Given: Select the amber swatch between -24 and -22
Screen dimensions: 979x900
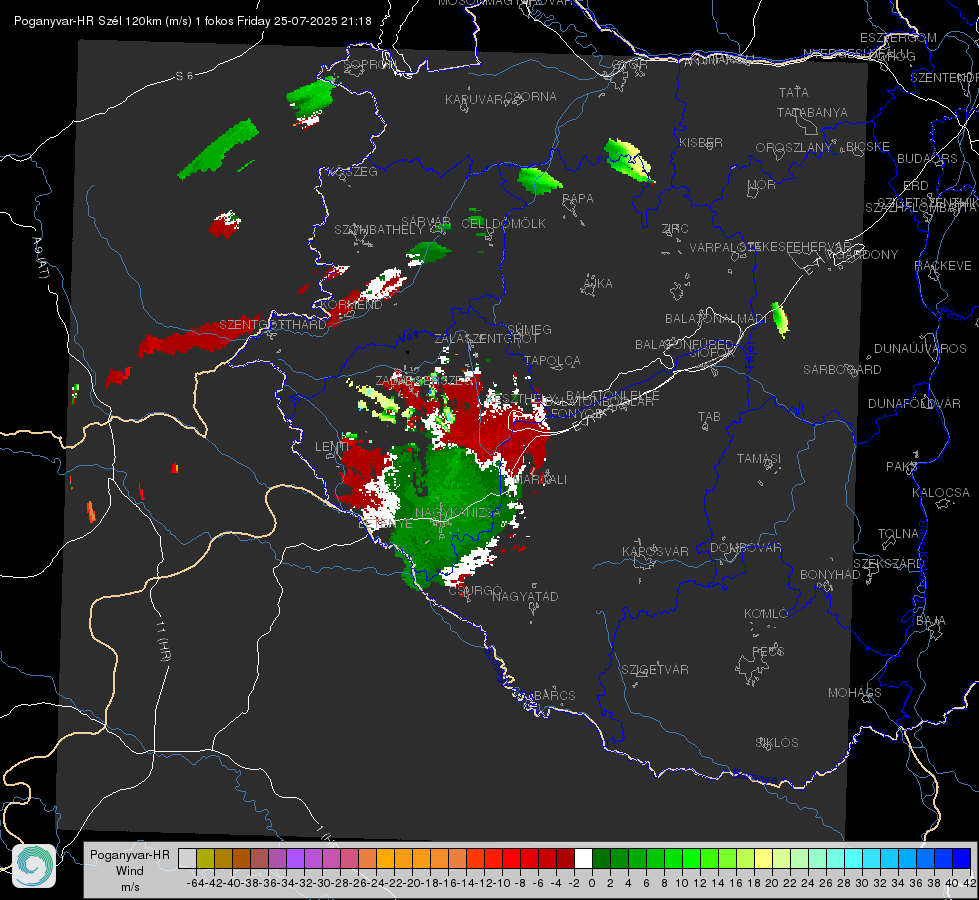Looking at the screenshot, I should point(385,859).
